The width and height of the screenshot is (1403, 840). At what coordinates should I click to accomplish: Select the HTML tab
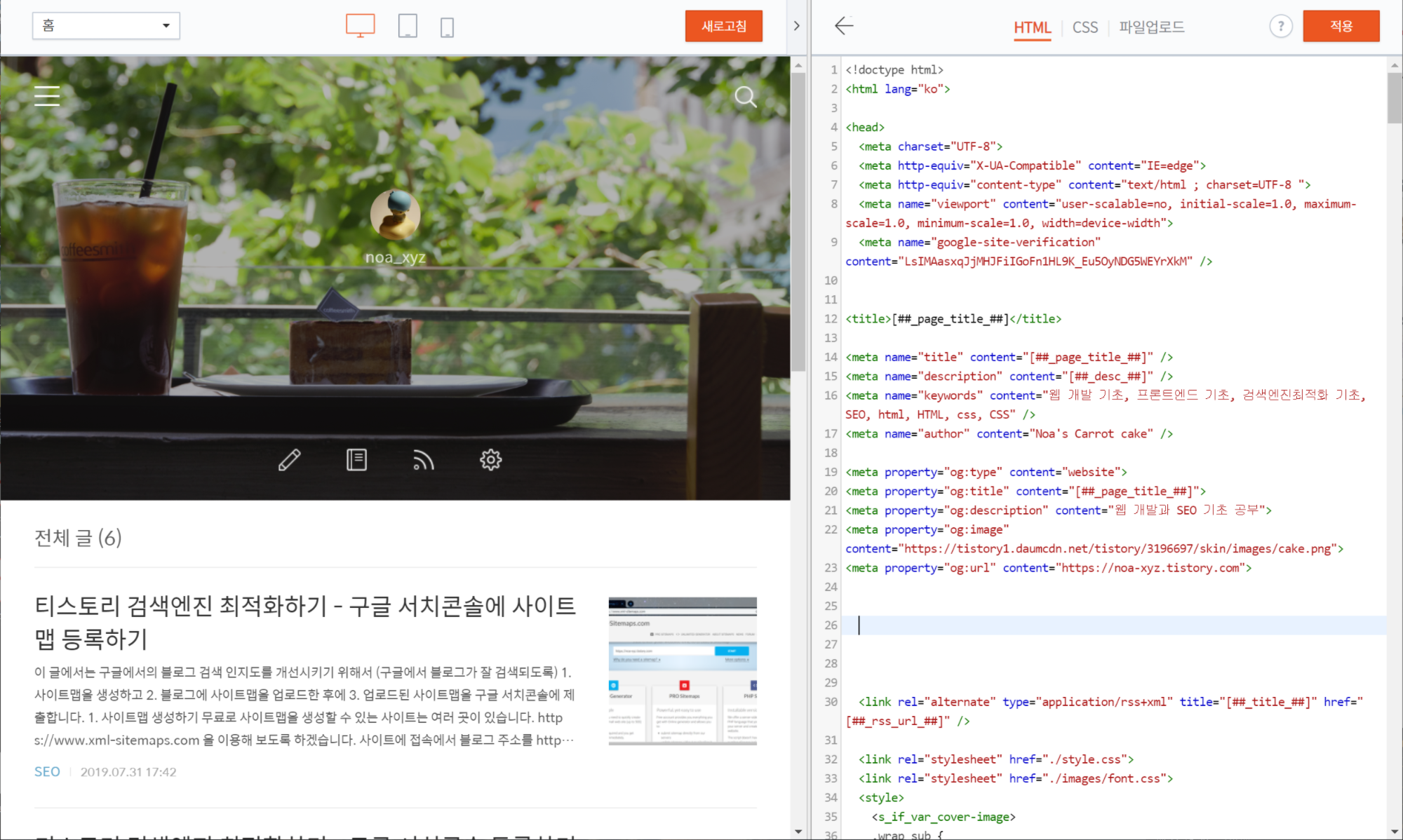(x=1032, y=27)
